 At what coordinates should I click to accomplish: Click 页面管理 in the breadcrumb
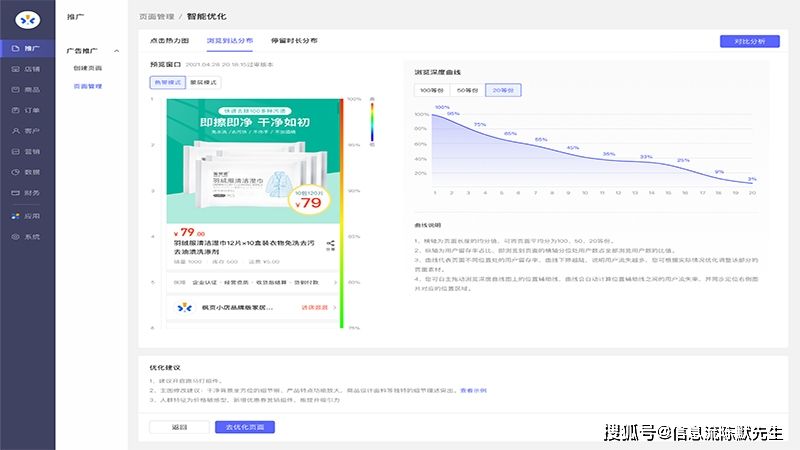coord(157,17)
